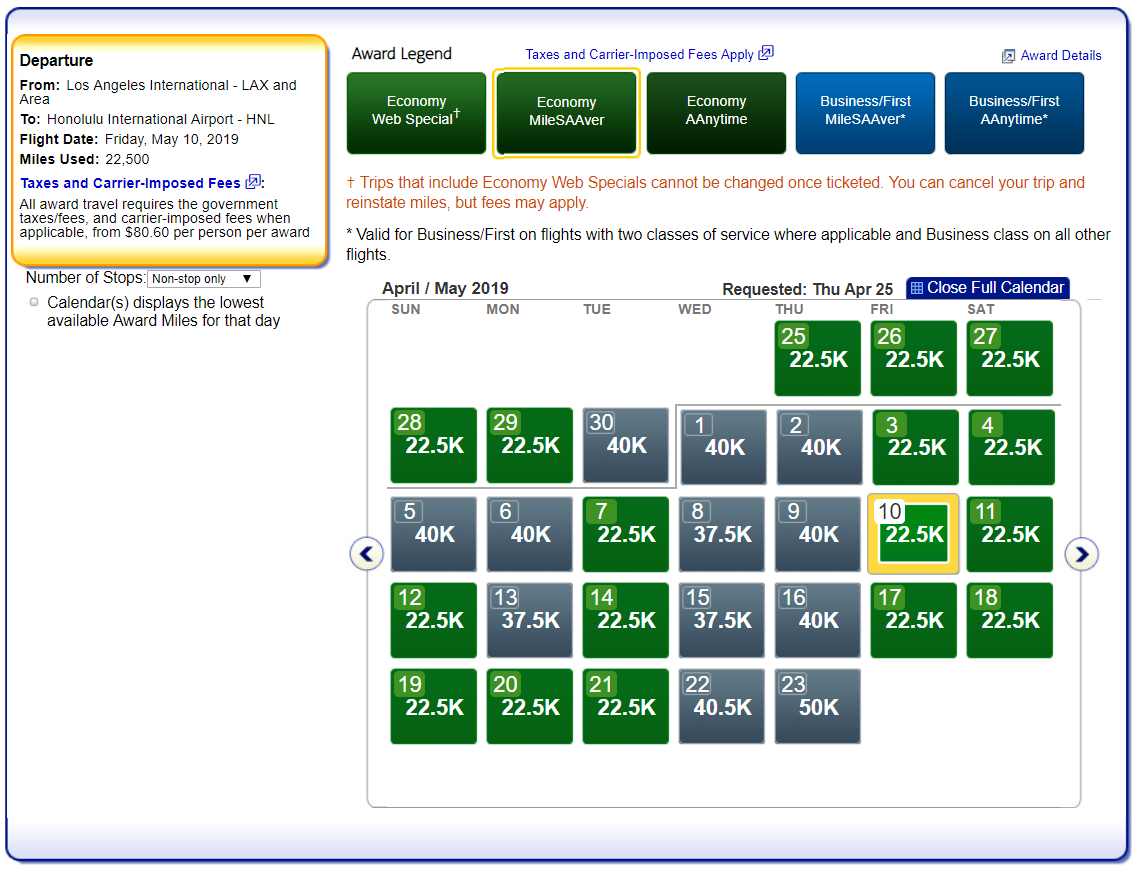Click calendar grid icon on Close Full Calendar

(917, 288)
